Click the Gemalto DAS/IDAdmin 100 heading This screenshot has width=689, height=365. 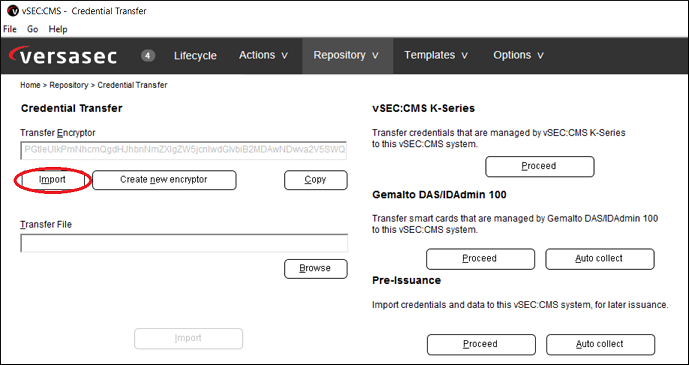pos(439,194)
